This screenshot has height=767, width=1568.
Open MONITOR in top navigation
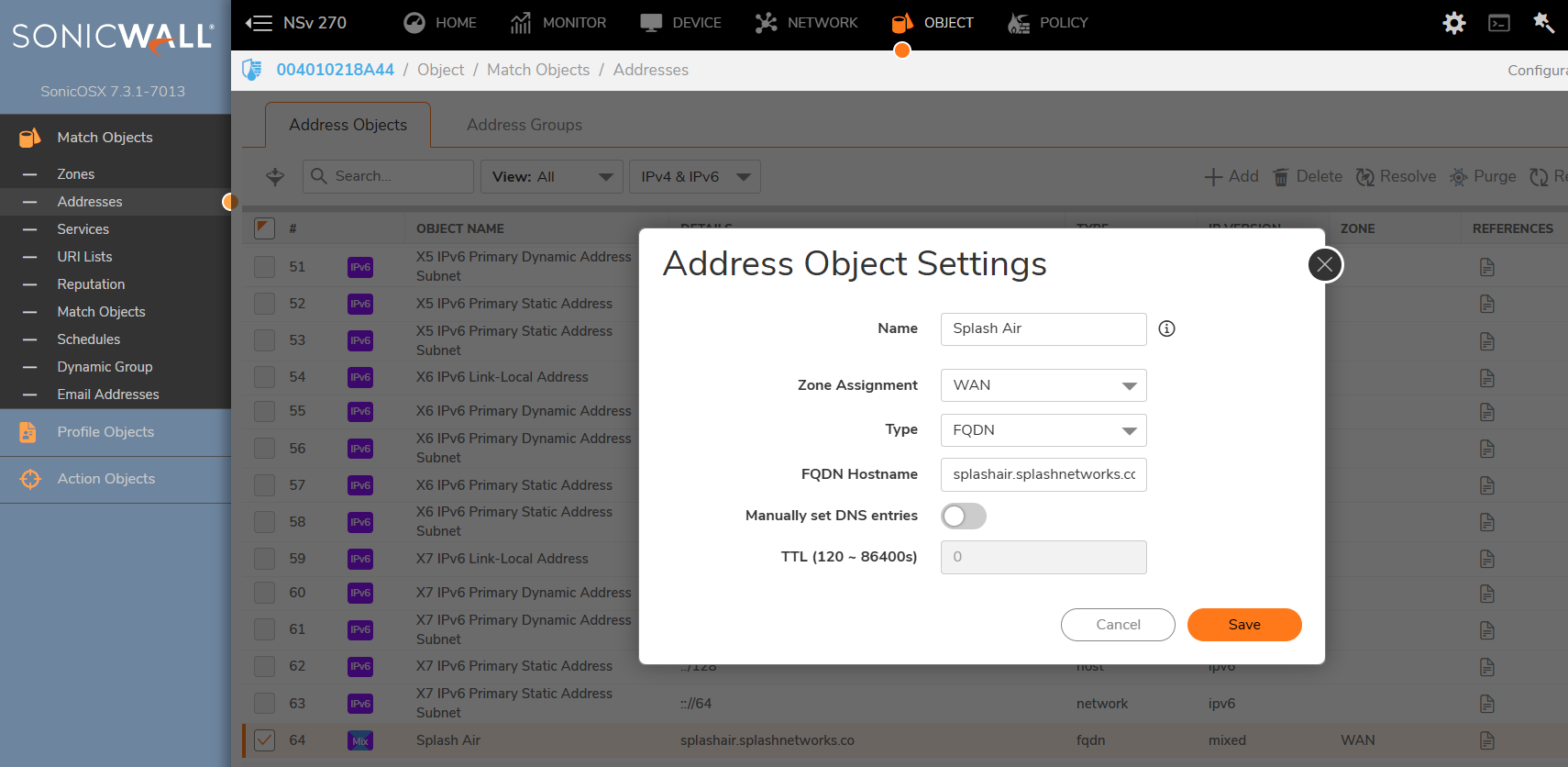(558, 23)
